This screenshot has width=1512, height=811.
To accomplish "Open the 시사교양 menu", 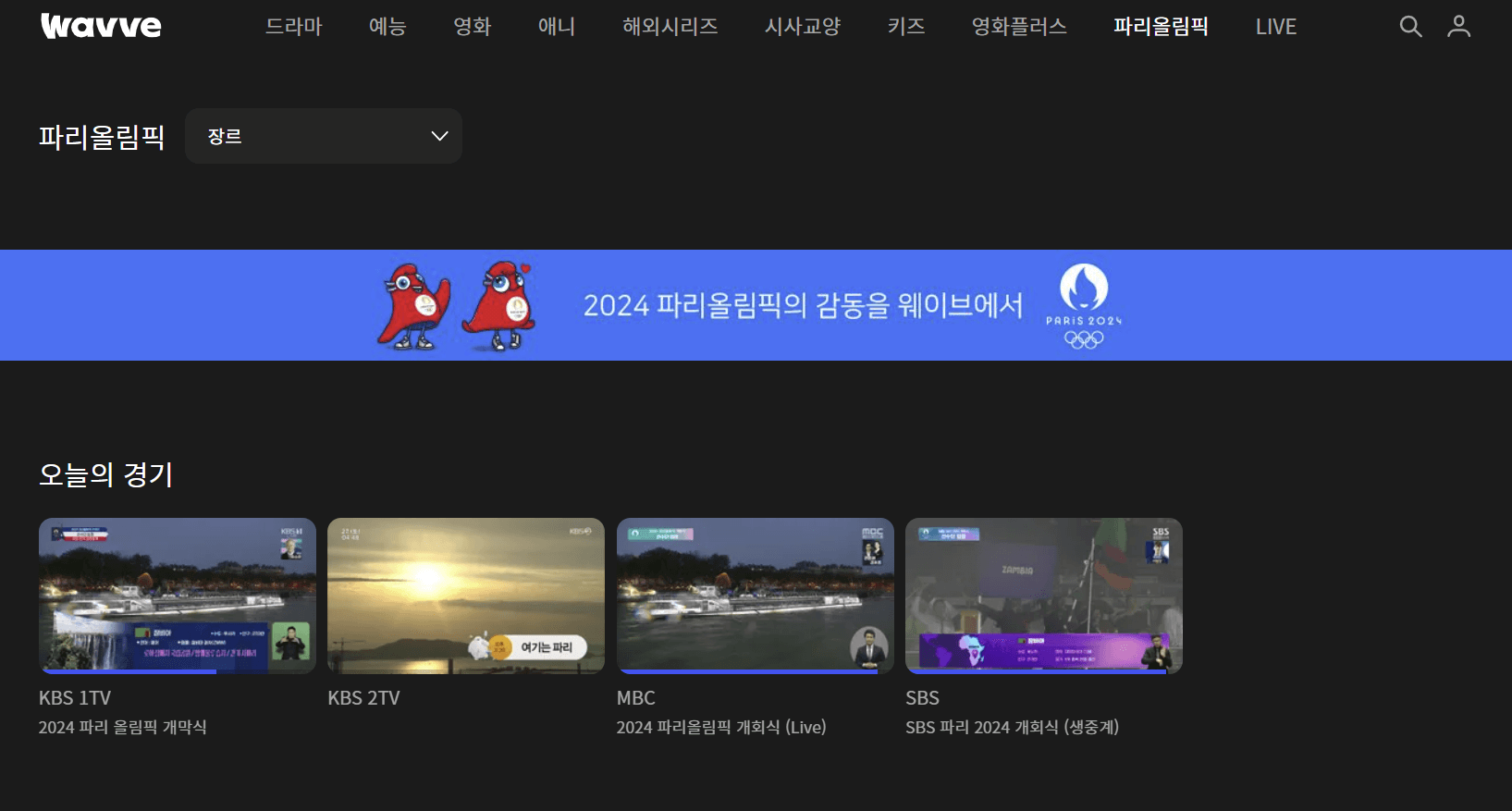I will [x=803, y=26].
